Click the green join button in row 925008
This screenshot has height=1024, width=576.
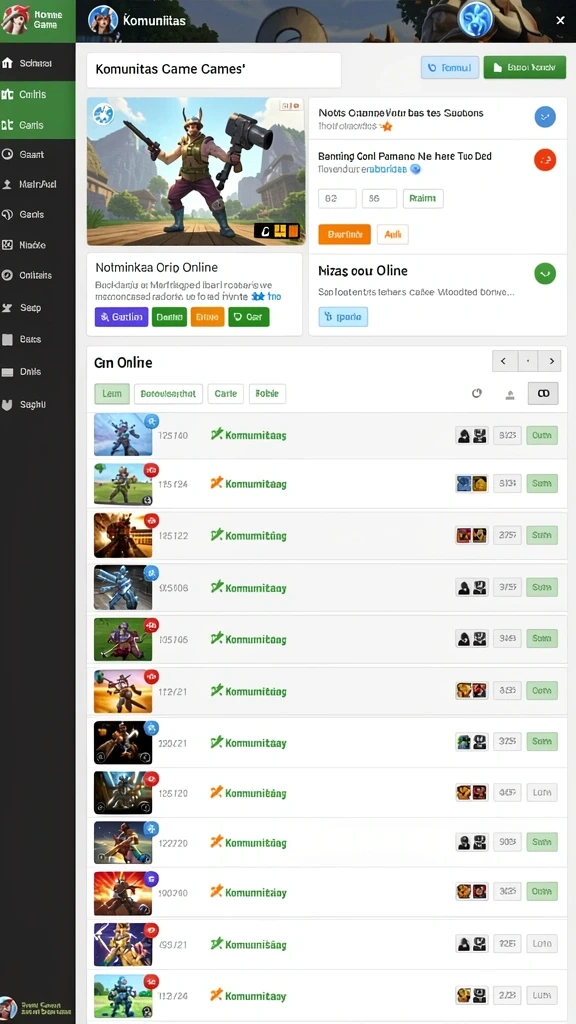pos(542,587)
